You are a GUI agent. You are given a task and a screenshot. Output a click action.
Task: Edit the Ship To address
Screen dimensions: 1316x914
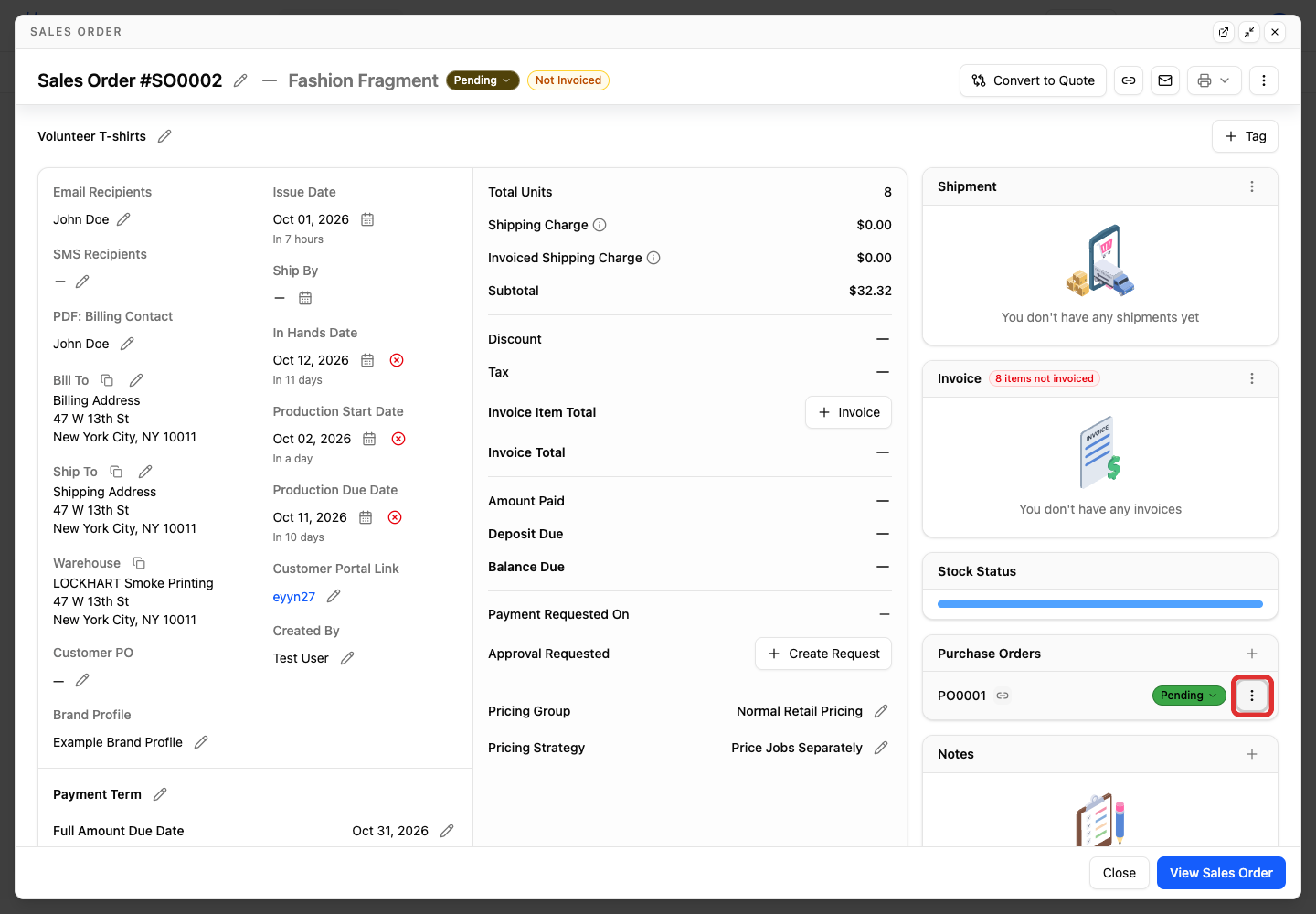click(x=145, y=472)
